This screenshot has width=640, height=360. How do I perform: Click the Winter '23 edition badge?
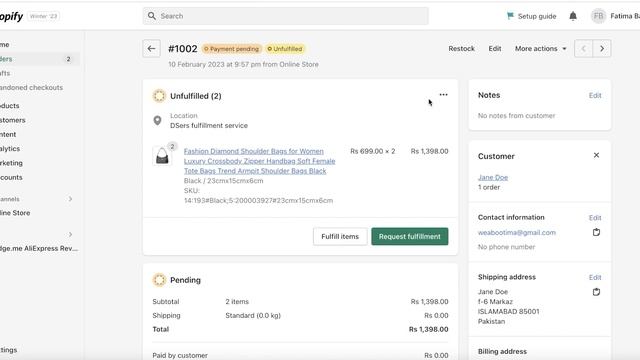pyautogui.click(x=44, y=16)
